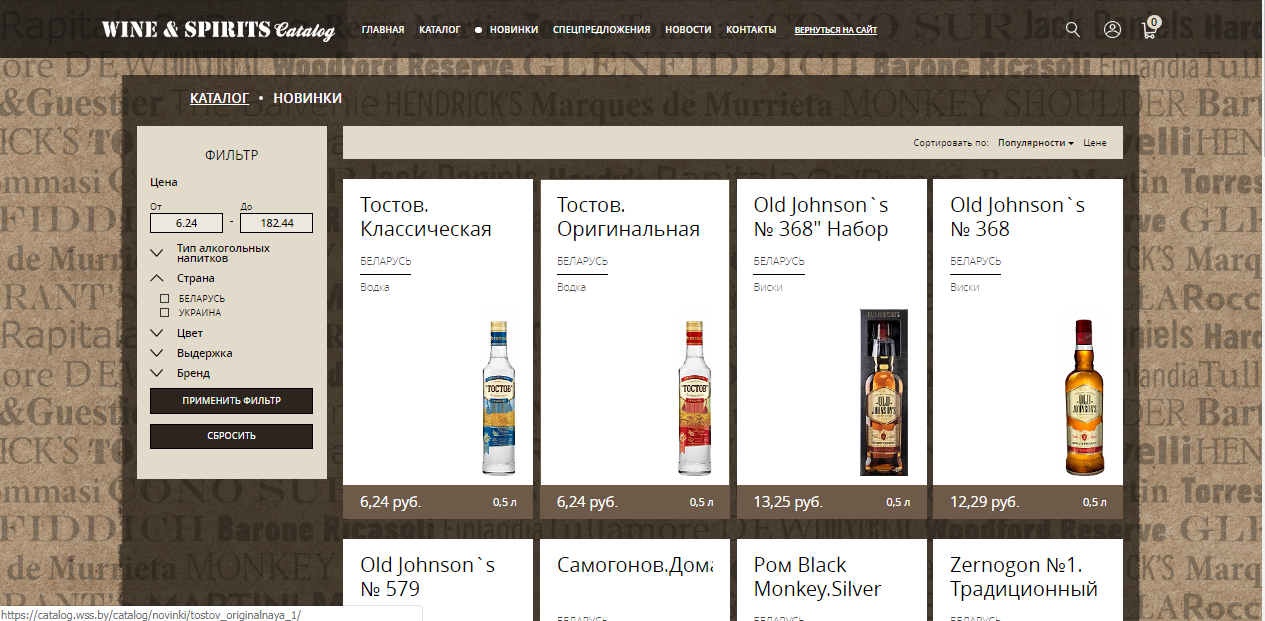Open Каталог in the top menu

[440, 30]
